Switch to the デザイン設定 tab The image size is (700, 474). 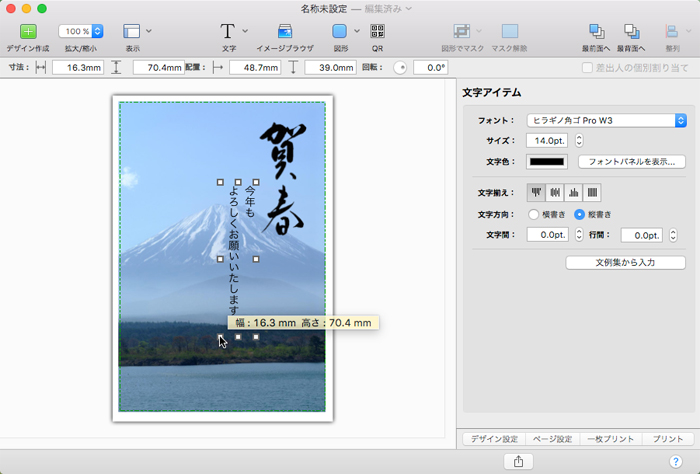pyautogui.click(x=496, y=439)
